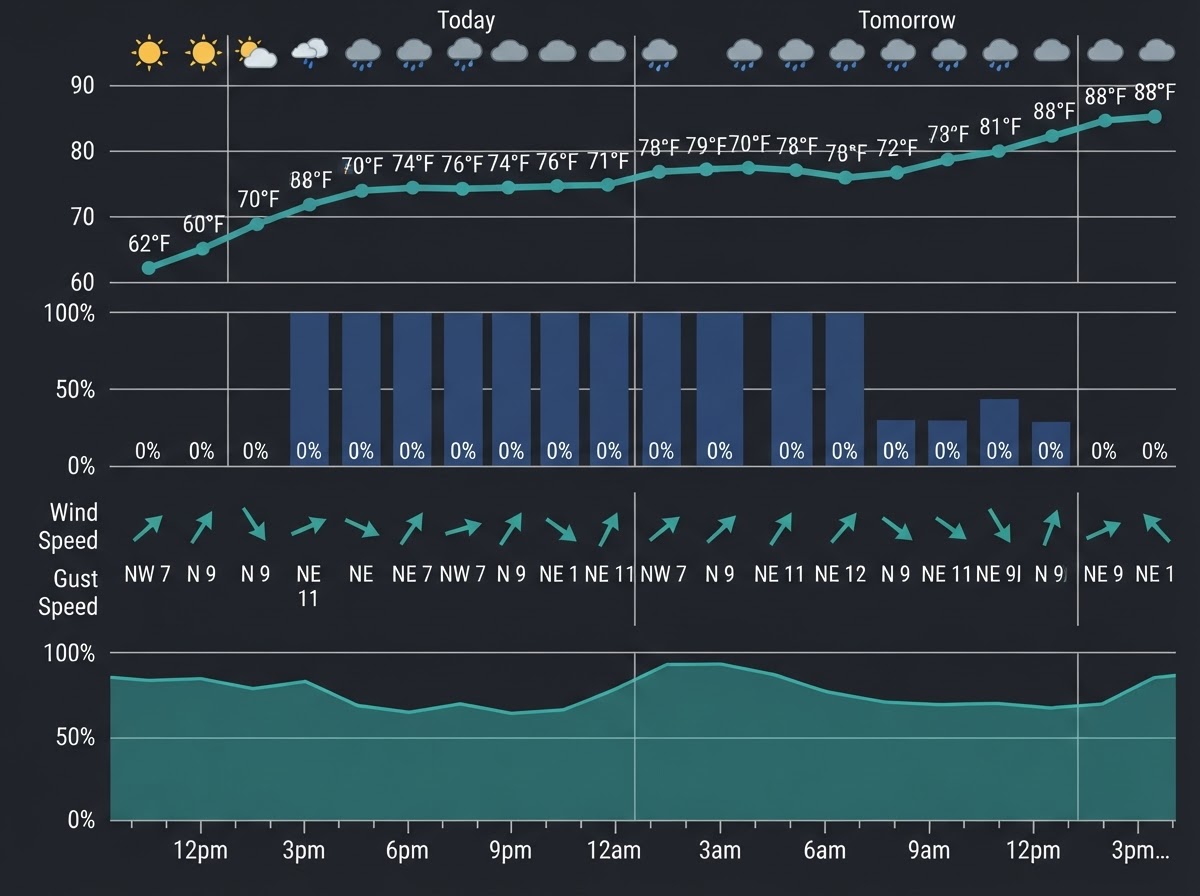Click the humidity curve peak above 3am
This screenshot has height=896, width=1200.
pos(720,663)
